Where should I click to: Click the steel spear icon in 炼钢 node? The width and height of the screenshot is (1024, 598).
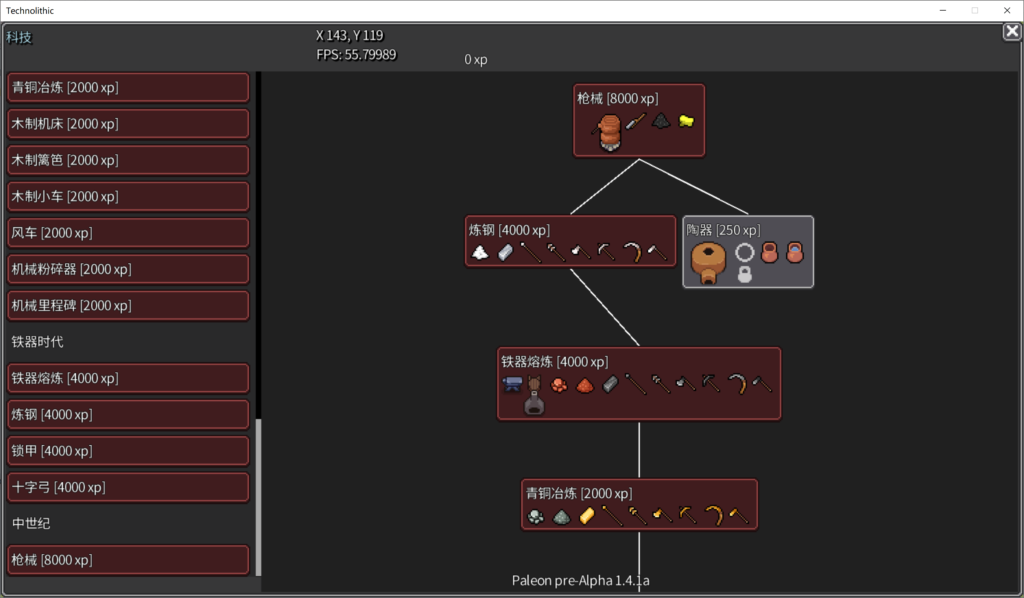[x=530, y=253]
